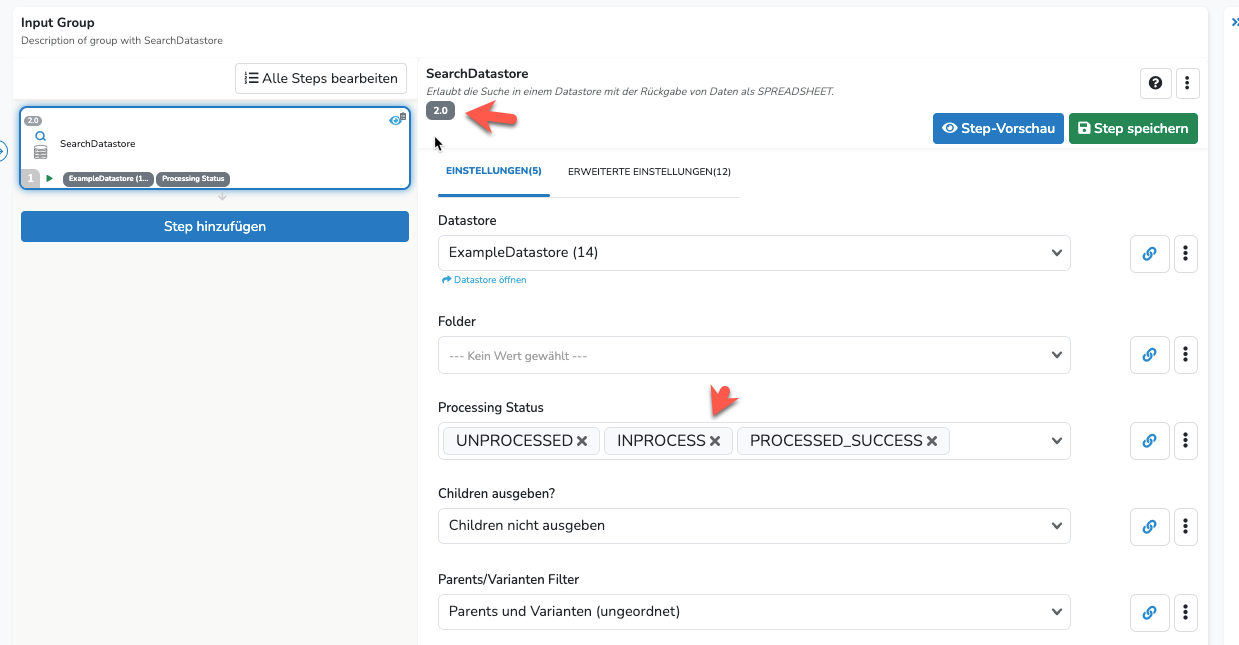This screenshot has height=645, width=1239.
Task: Switch to Erweiterte Einstellungen tab
Action: pos(649,172)
